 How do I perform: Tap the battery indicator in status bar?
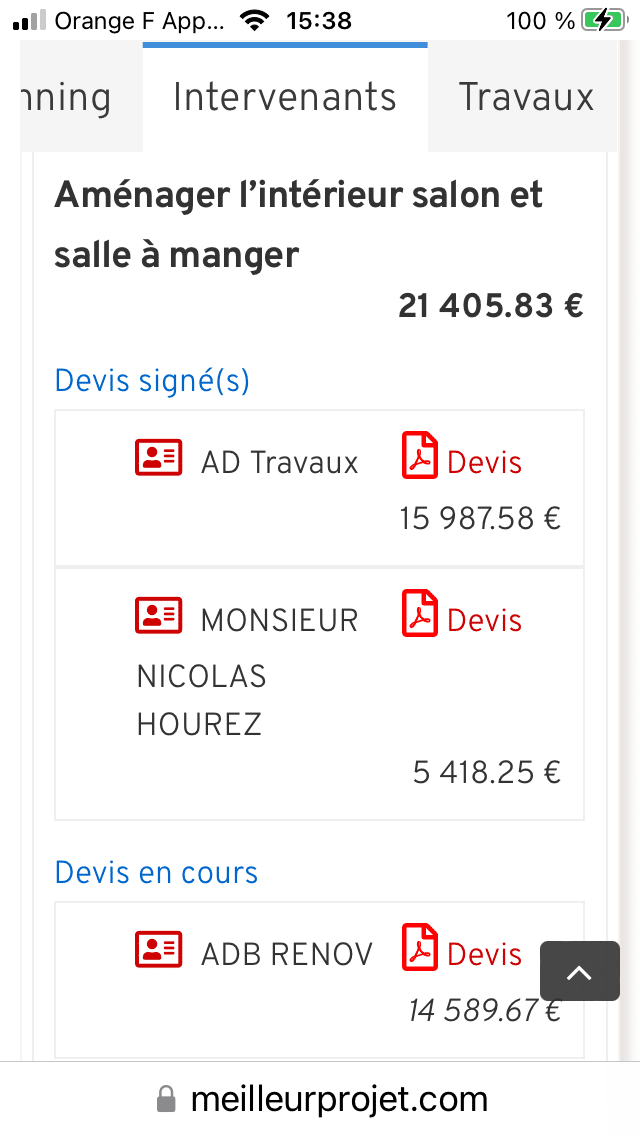603,20
